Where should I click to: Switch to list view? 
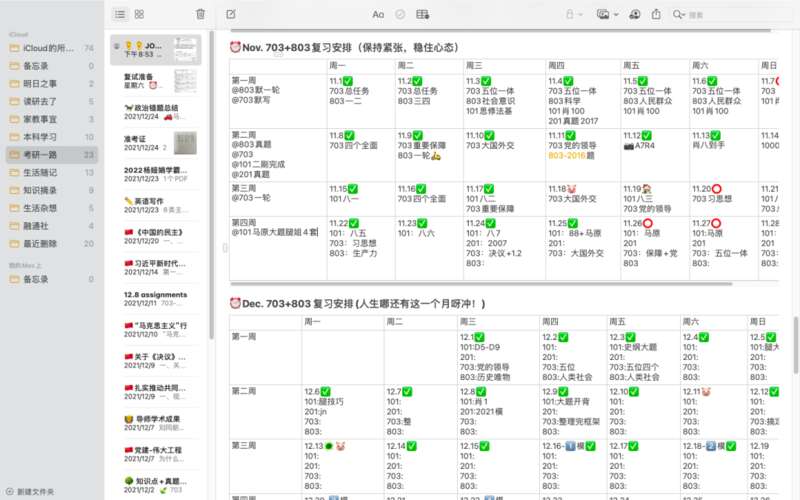[120, 14]
